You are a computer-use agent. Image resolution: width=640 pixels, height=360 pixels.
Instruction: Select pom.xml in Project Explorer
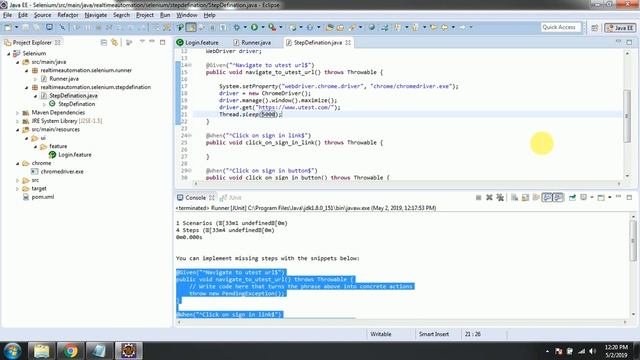click(x=42, y=197)
